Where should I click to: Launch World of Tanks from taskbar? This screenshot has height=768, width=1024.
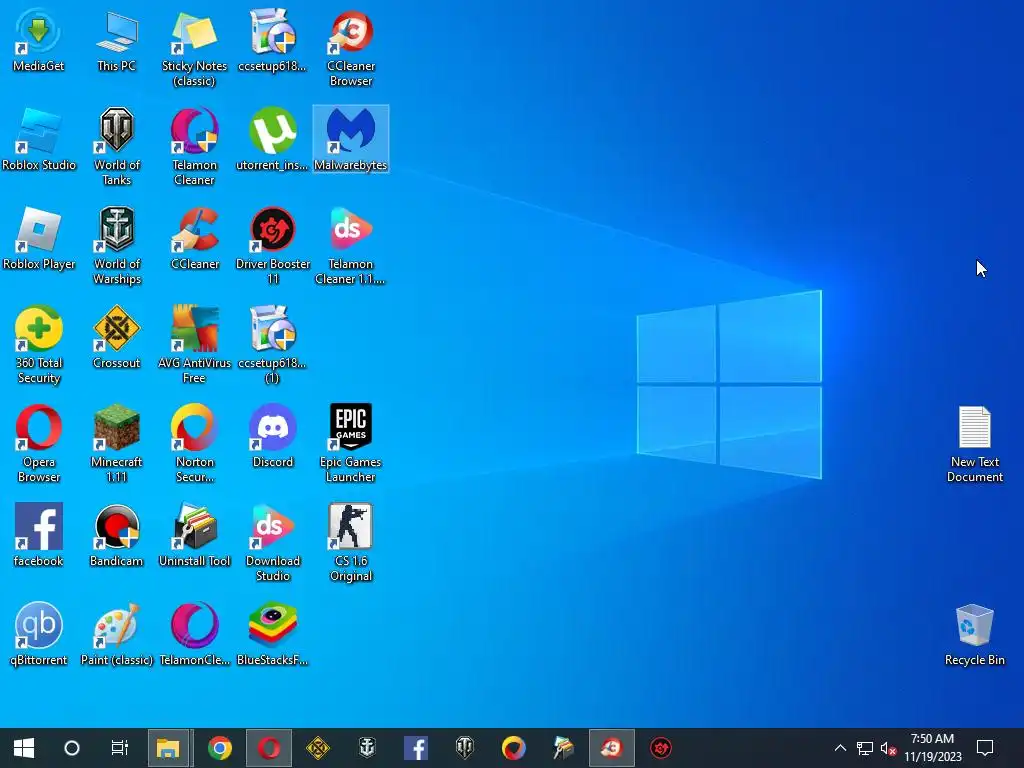point(465,748)
